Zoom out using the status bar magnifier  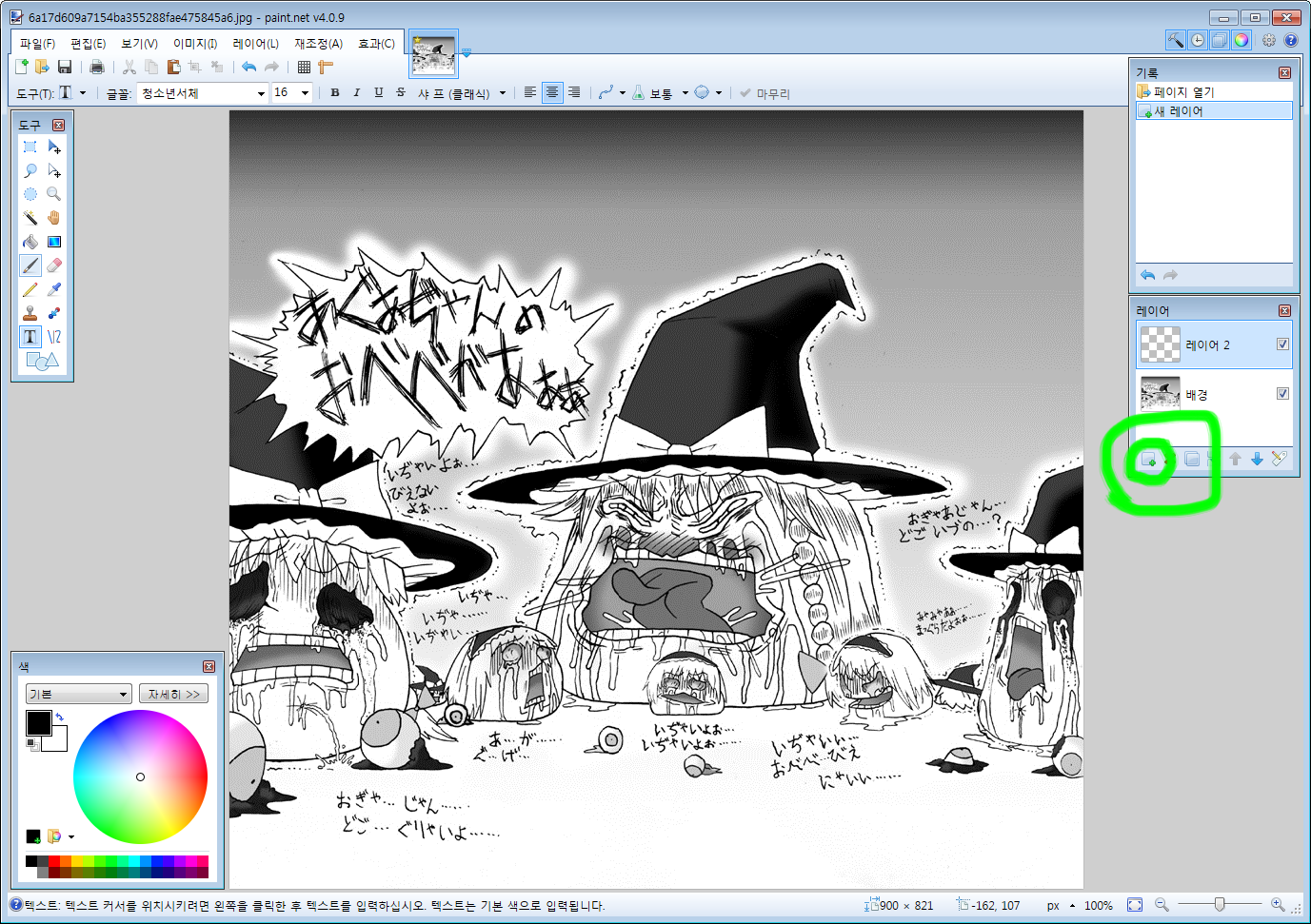click(x=1162, y=905)
